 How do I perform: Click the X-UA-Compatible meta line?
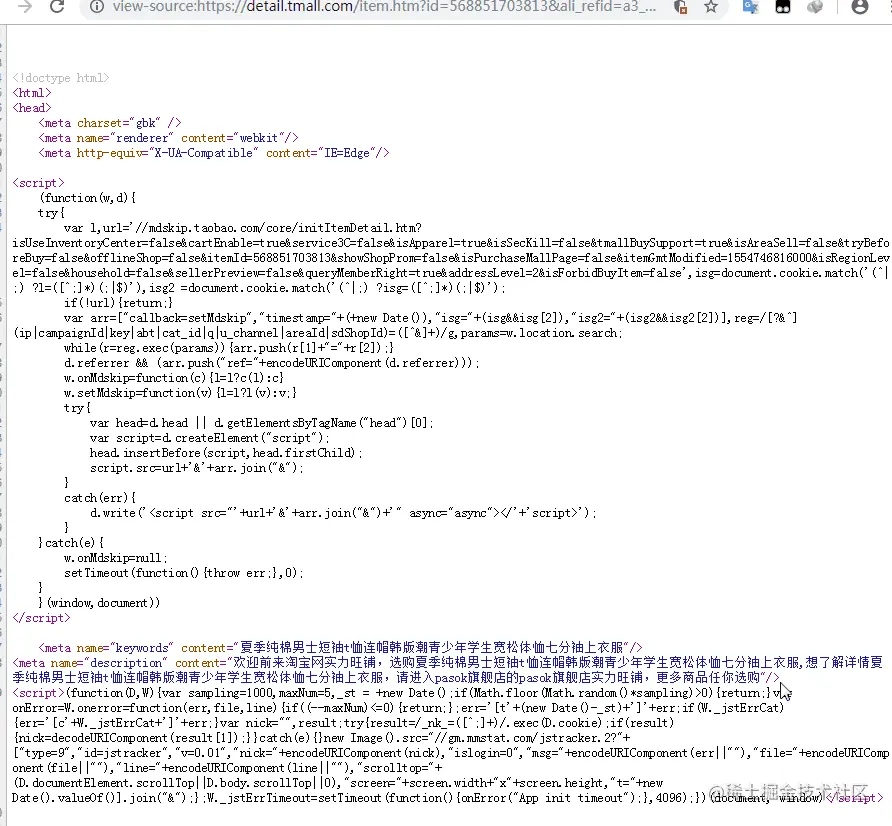coord(214,152)
